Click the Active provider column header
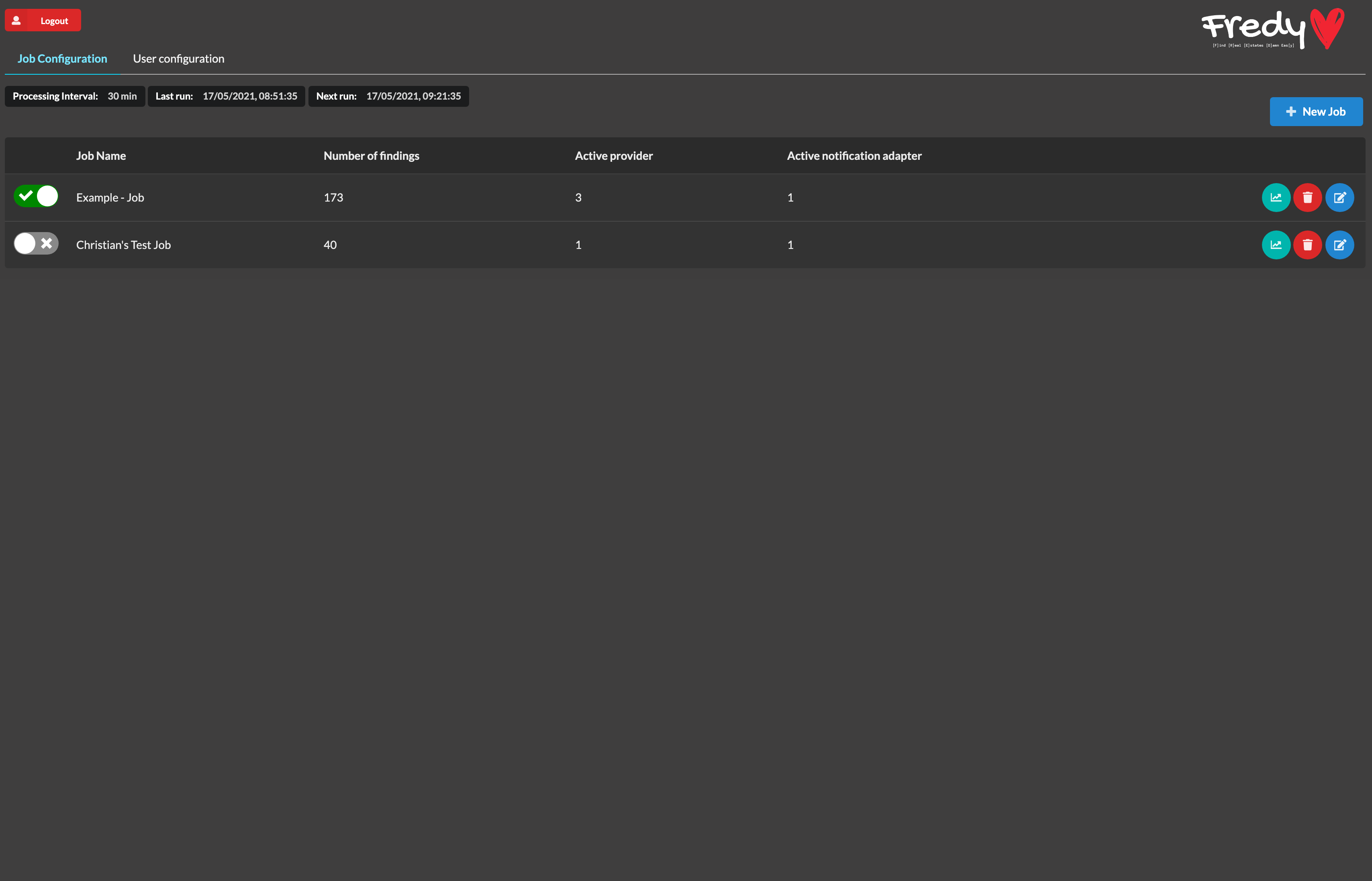The height and width of the screenshot is (881, 1372). pos(613,156)
